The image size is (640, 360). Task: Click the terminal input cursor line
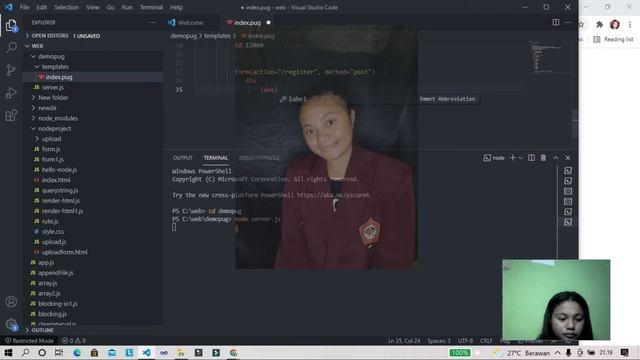click(174, 227)
